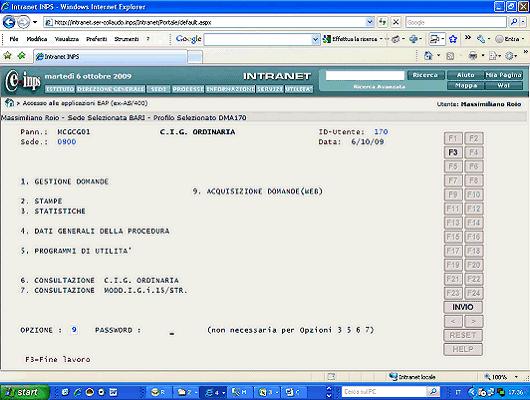Expand the IE command bar overflow chevron
Viewport: 530px width, 400px height.
coord(526,51)
